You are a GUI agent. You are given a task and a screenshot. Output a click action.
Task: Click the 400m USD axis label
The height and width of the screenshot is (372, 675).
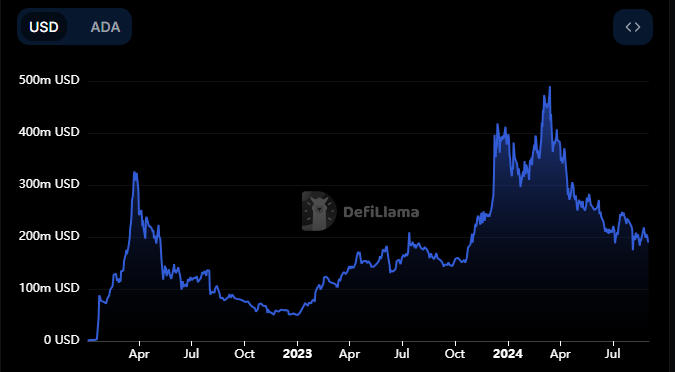click(x=49, y=132)
